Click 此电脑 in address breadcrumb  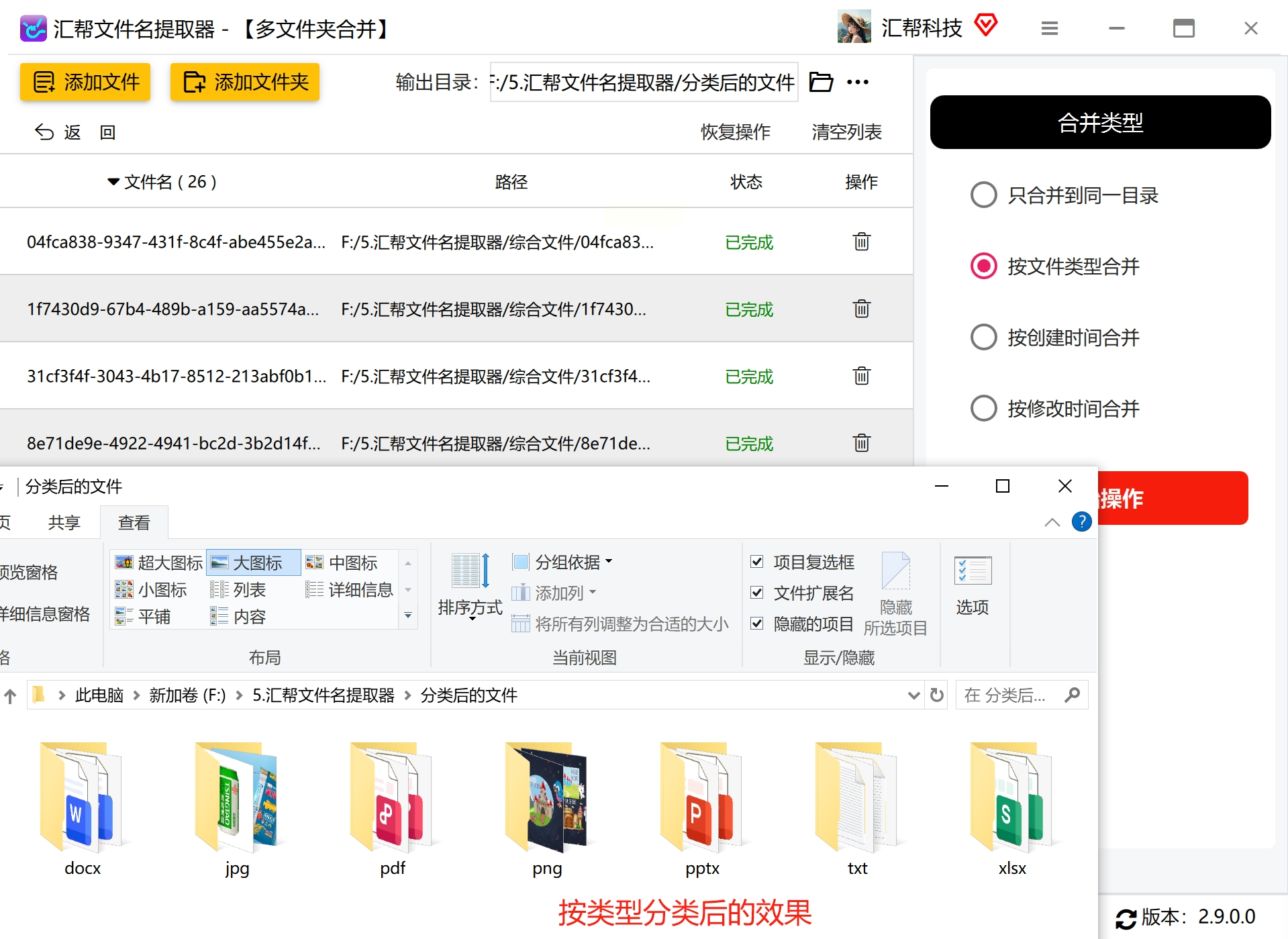pos(99,695)
